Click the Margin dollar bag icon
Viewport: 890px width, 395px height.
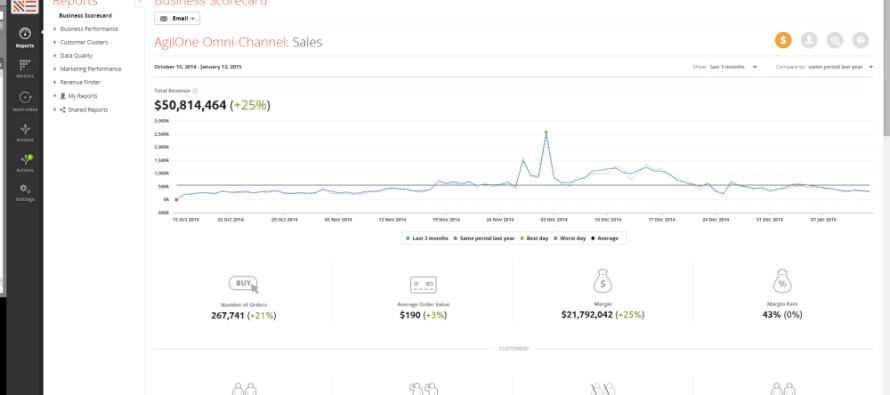[x=603, y=281]
